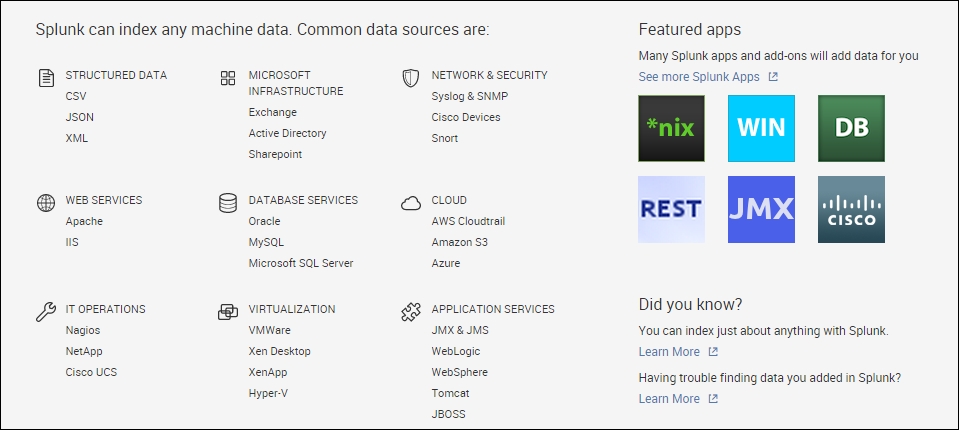Open the DB featured app tile
The width and height of the screenshot is (959, 430).
point(851,128)
